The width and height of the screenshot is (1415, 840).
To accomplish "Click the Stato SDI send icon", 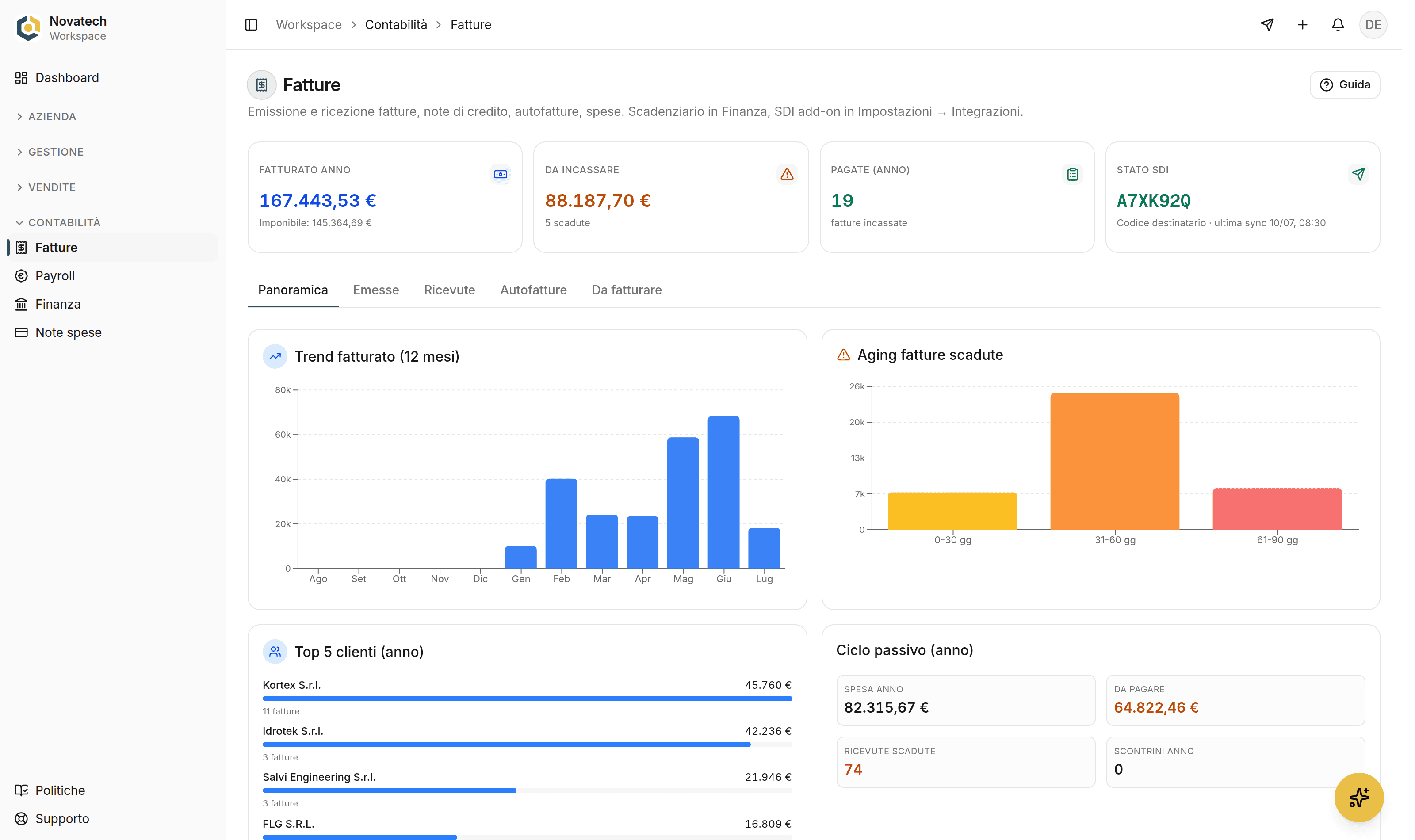I will tap(1358, 174).
